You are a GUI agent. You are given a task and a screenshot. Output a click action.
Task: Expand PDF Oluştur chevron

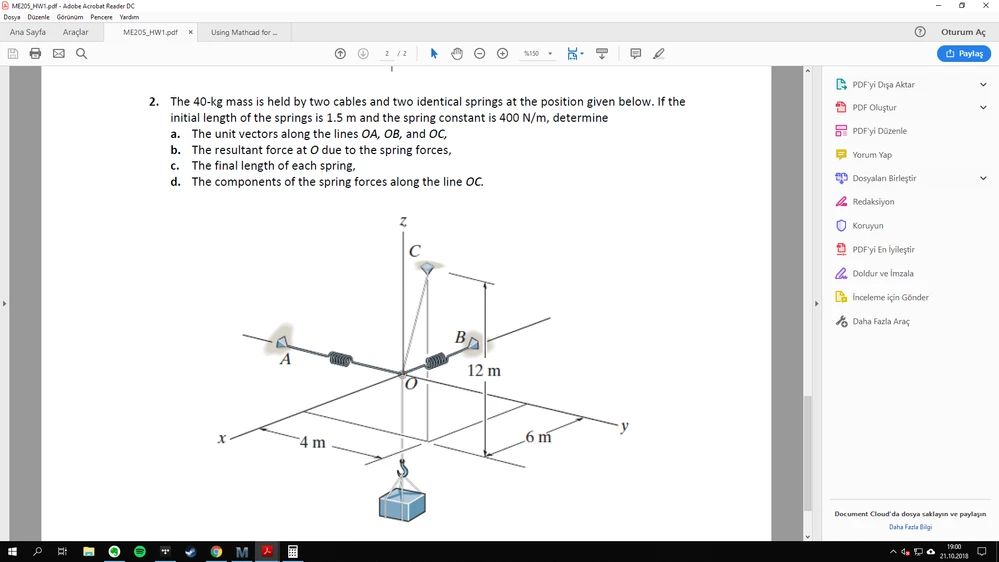coord(983,107)
